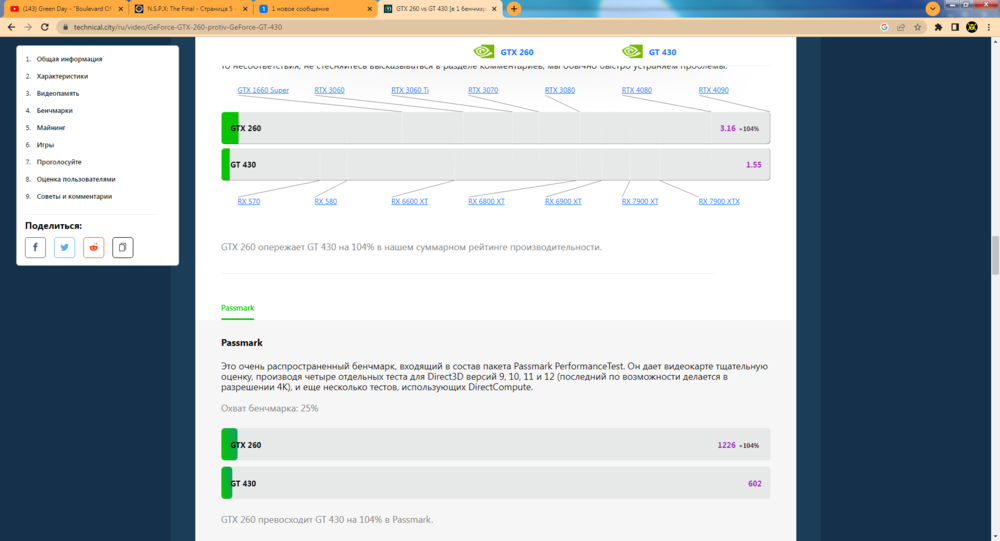Click the GTX 260 overall rating bar 3.16

pyautogui.click(x=496, y=128)
